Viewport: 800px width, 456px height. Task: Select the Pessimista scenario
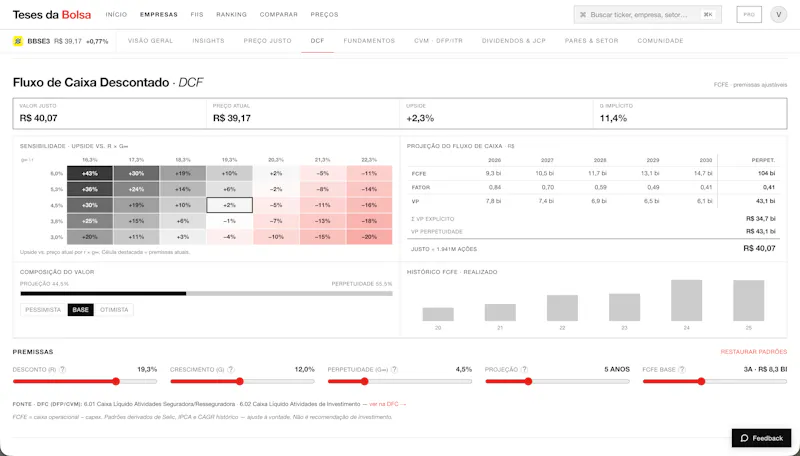[43, 310]
